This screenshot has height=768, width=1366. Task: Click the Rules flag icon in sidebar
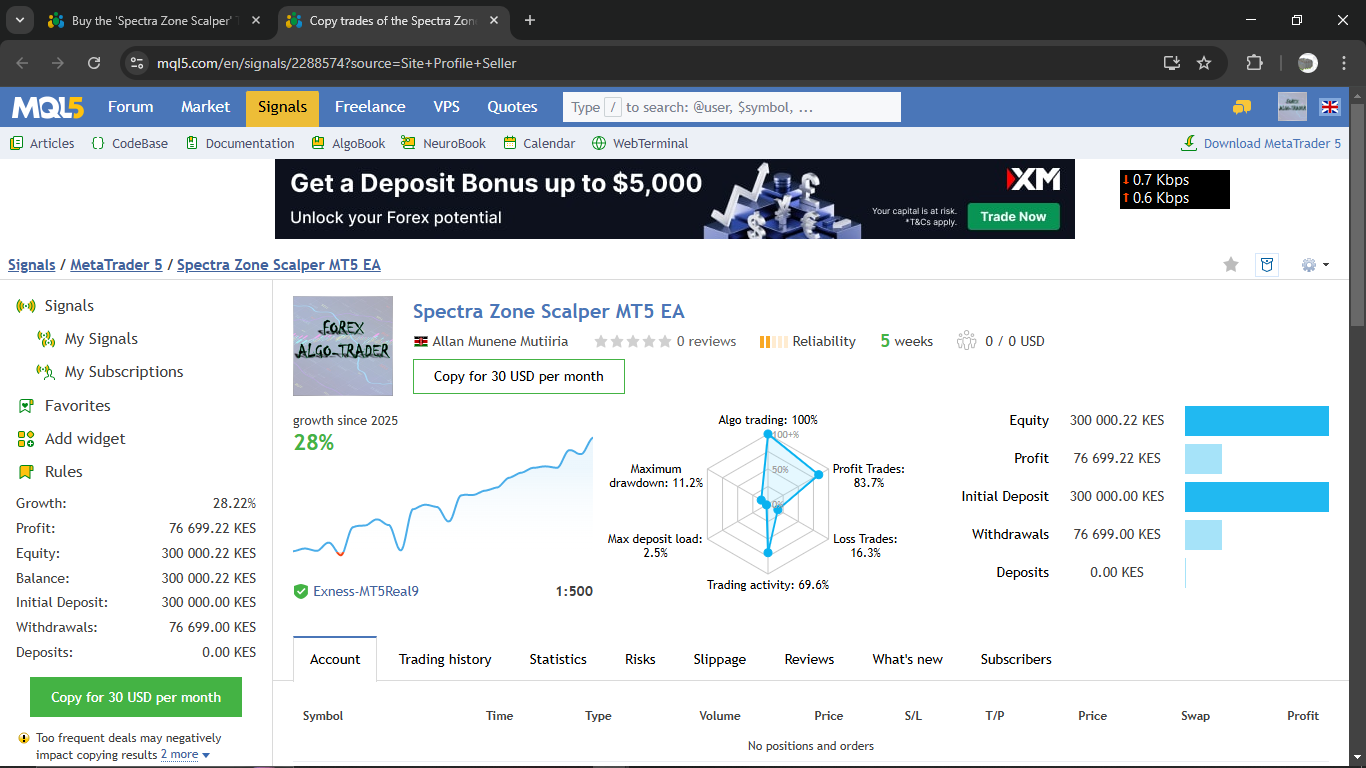pyautogui.click(x=27, y=472)
